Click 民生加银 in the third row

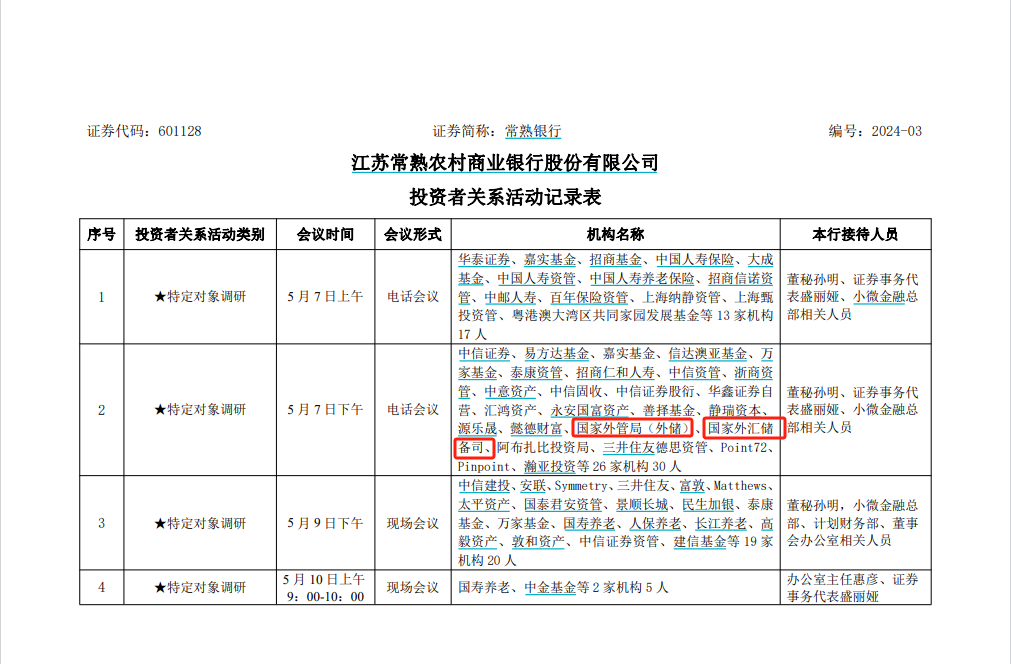[708, 504]
